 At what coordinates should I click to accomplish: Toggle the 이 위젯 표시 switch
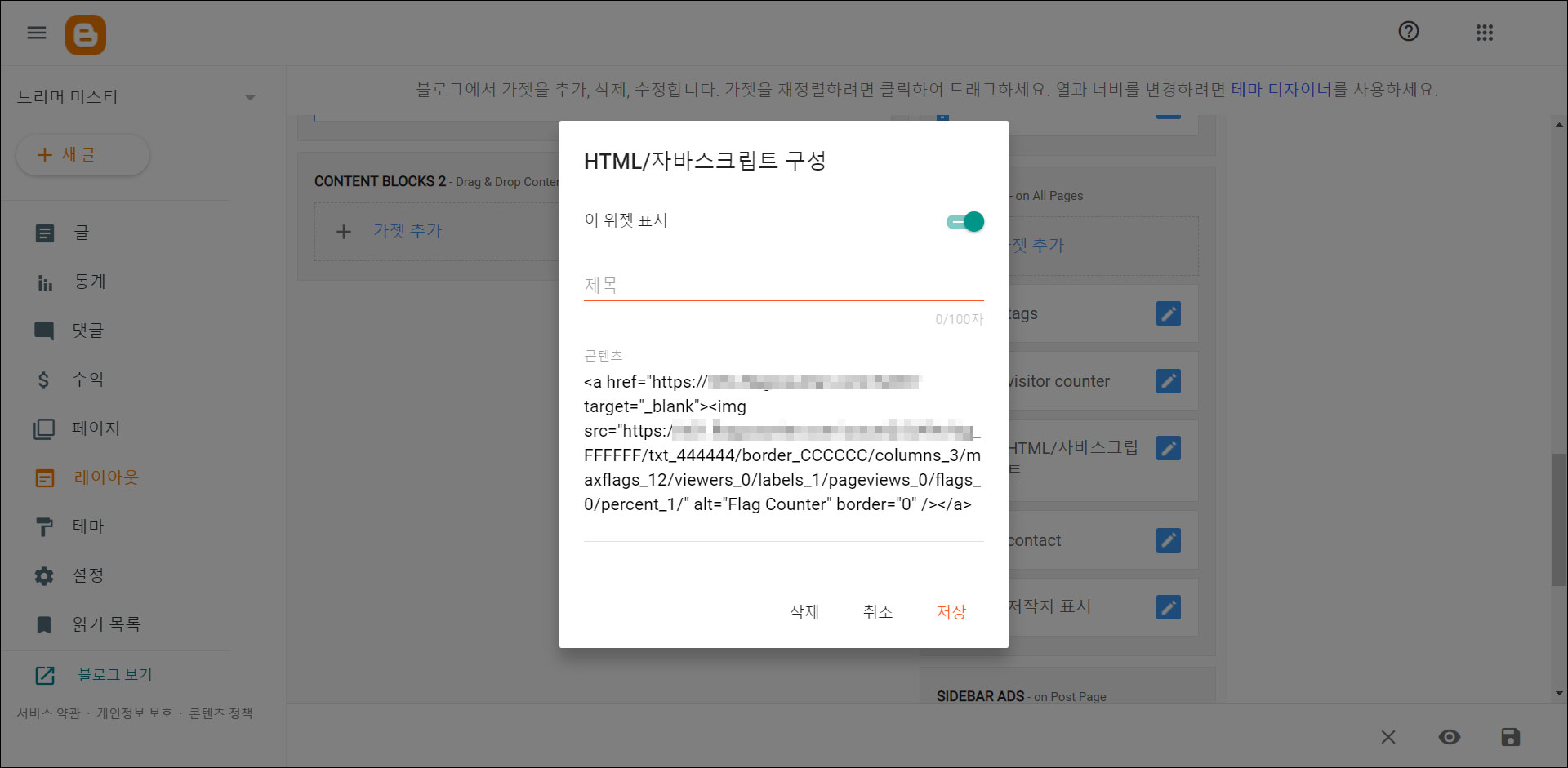tap(965, 221)
